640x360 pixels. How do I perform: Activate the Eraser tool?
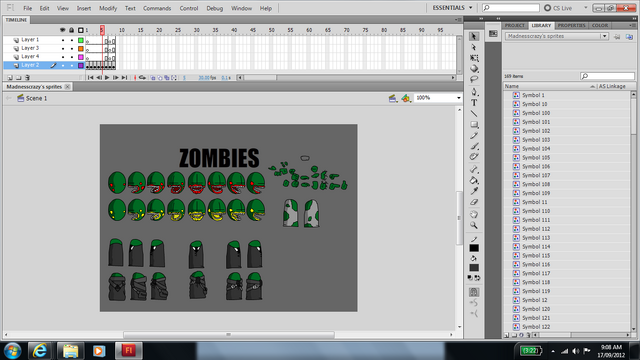pos(474,202)
